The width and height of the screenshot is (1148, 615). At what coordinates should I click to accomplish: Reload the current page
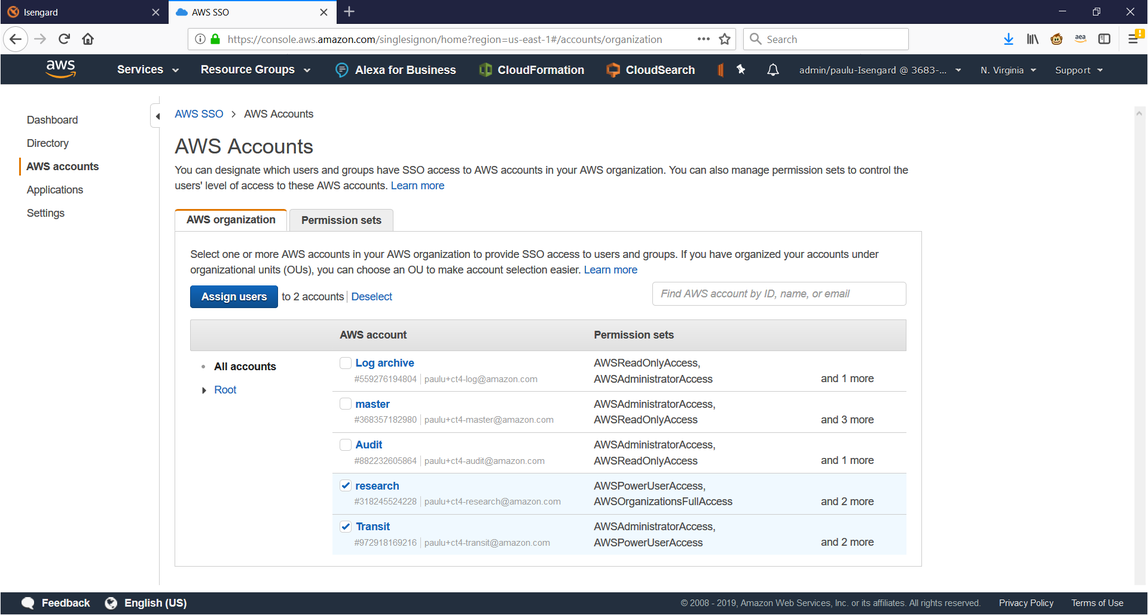(64, 39)
